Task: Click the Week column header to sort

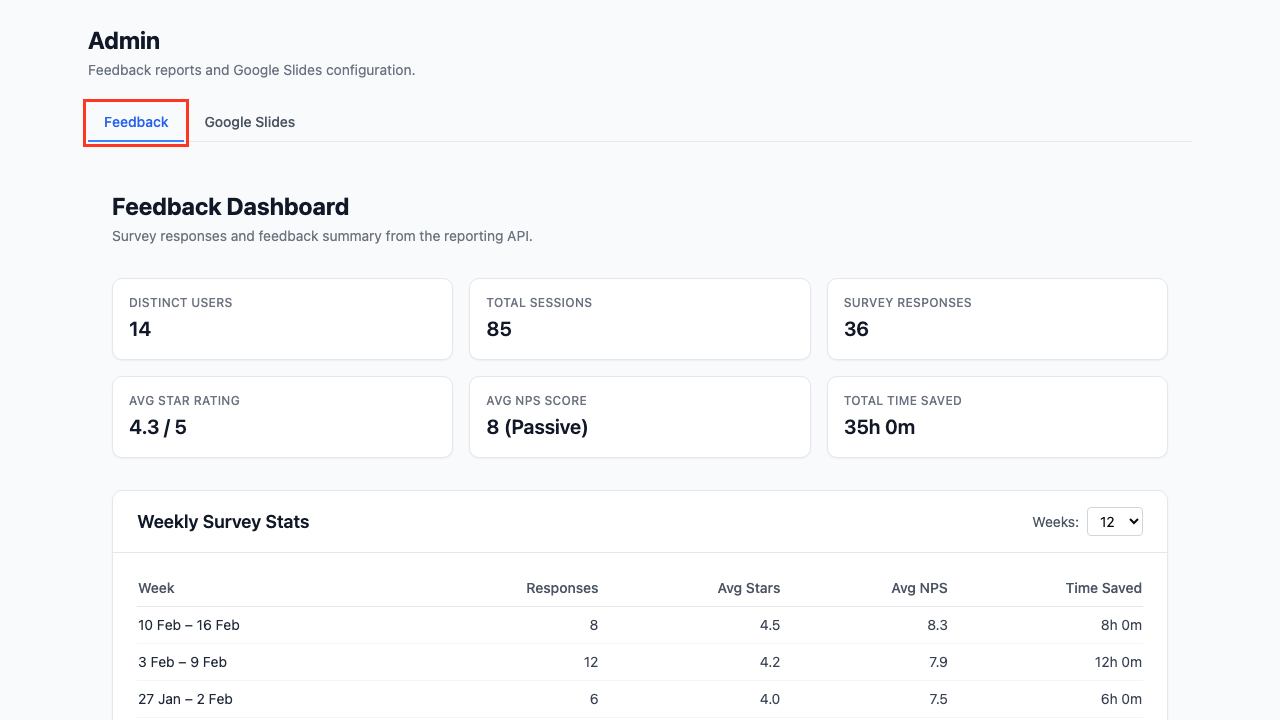Action: click(x=156, y=588)
